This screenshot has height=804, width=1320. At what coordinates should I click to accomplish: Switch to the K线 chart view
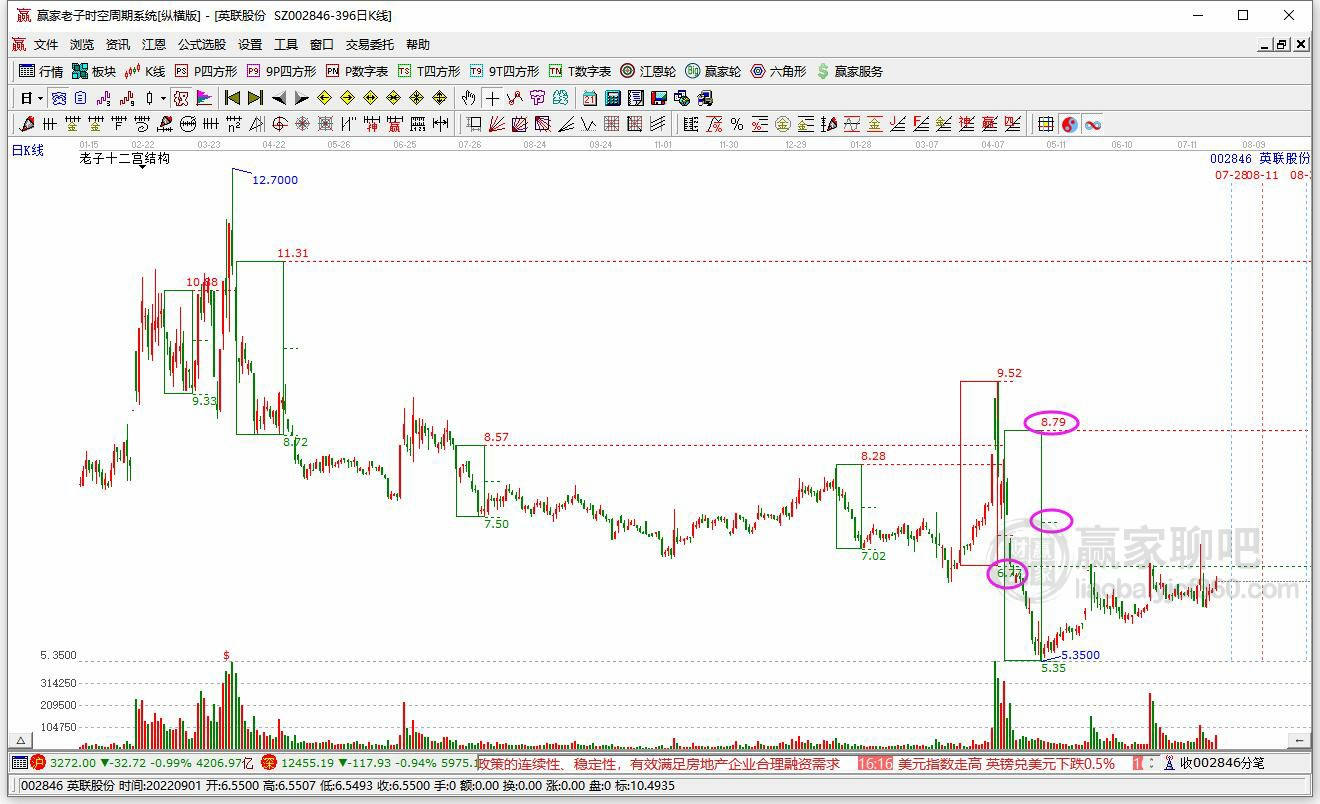point(145,71)
